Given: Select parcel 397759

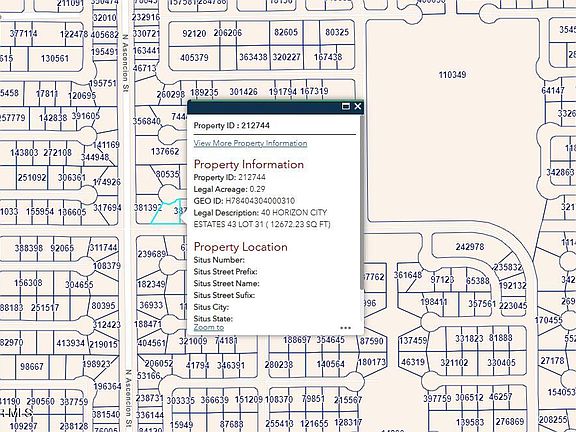Looking at the screenshot, I should coord(437,398).
